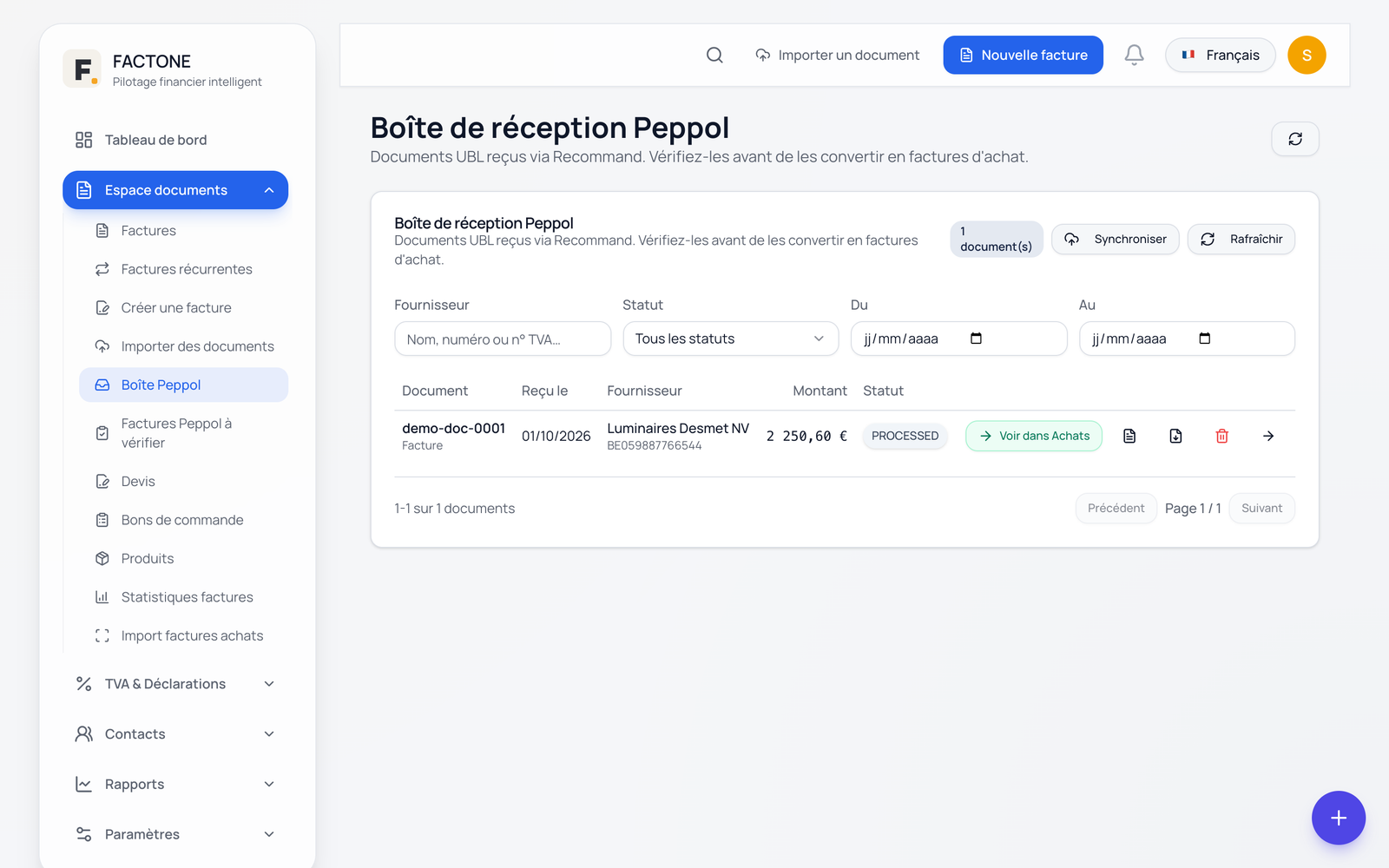This screenshot has height=868, width=1389.
Task: Open Devis in sidebar
Action: tap(184, 481)
